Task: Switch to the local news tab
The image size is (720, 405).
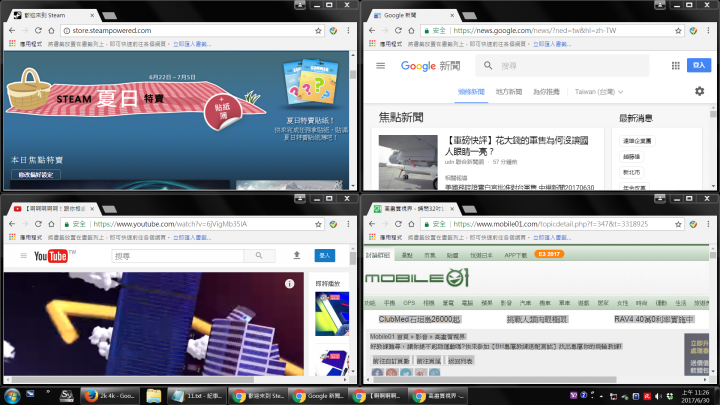Action: (x=509, y=92)
